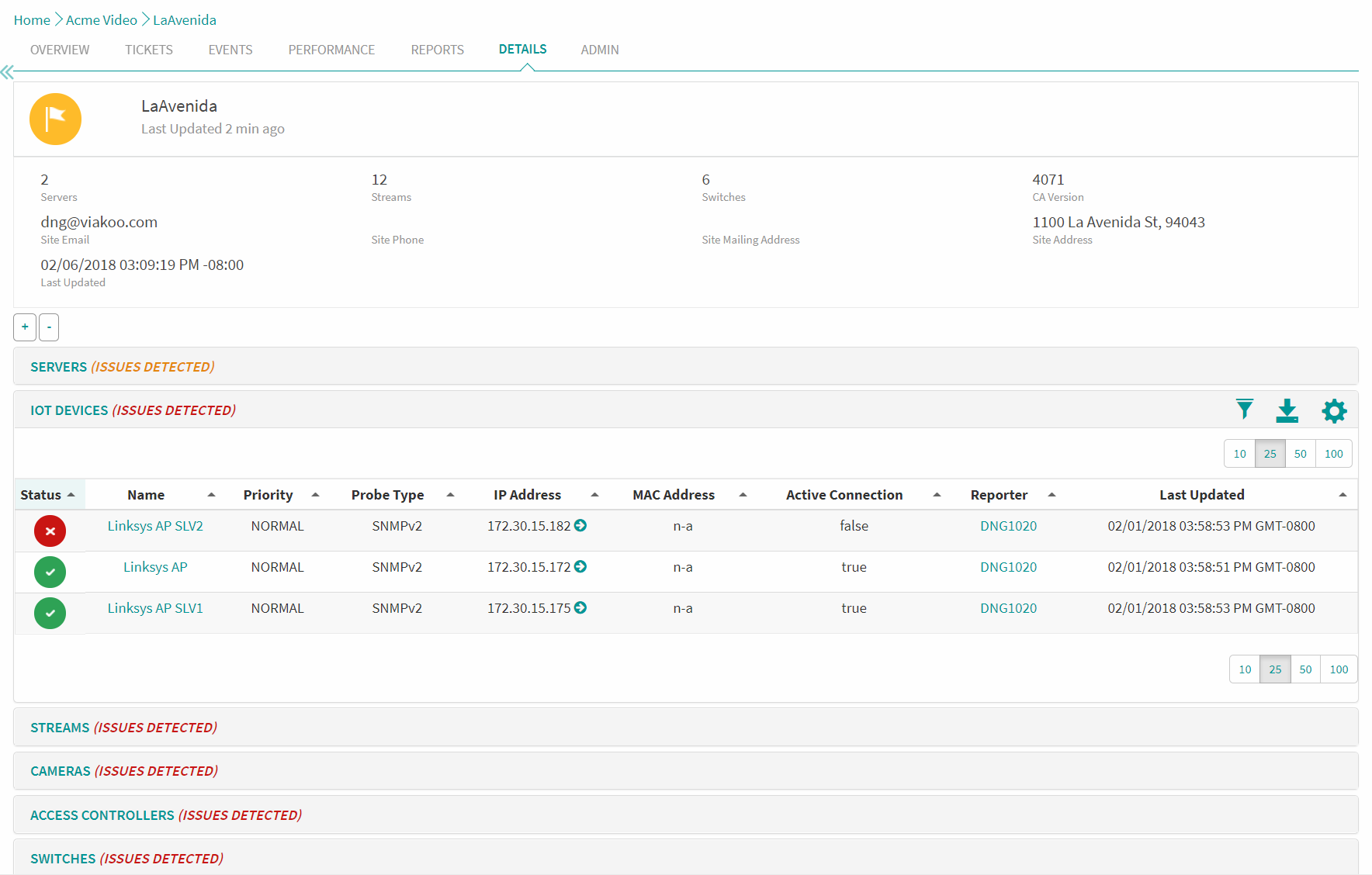
Task: Open the IoT devices filter funnel icon
Action: 1245,410
